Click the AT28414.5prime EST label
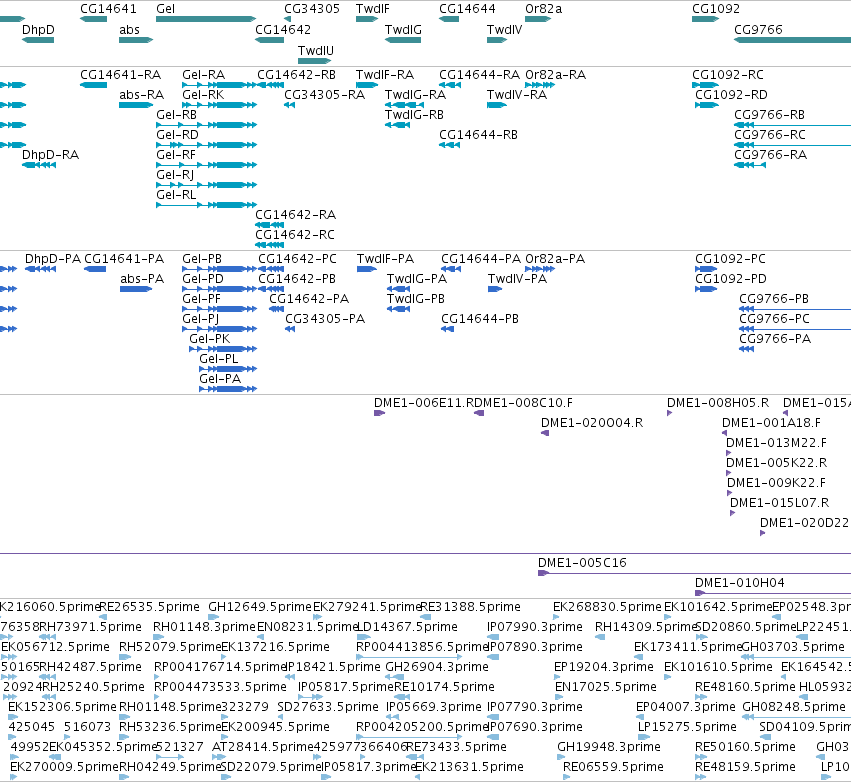The width and height of the screenshot is (851, 782). 263,746
